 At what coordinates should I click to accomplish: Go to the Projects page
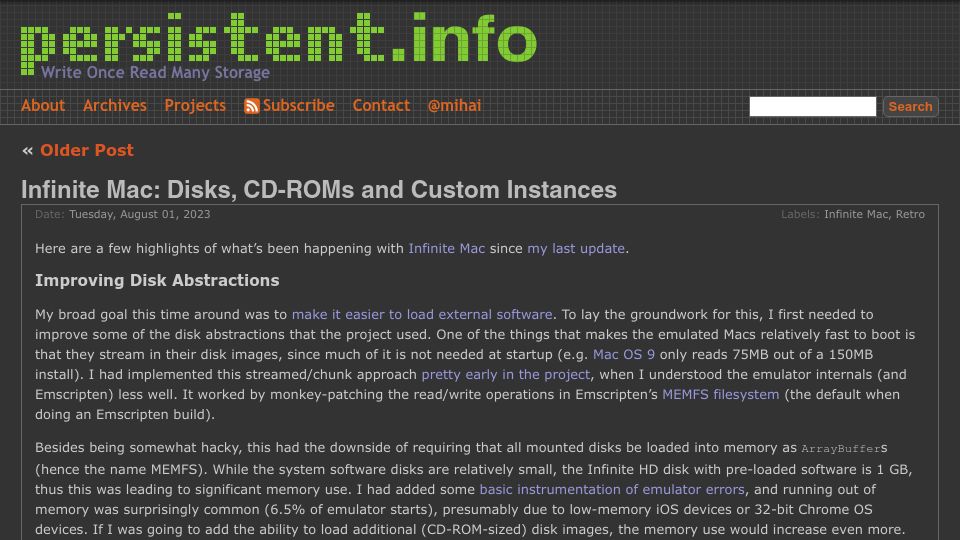195,106
